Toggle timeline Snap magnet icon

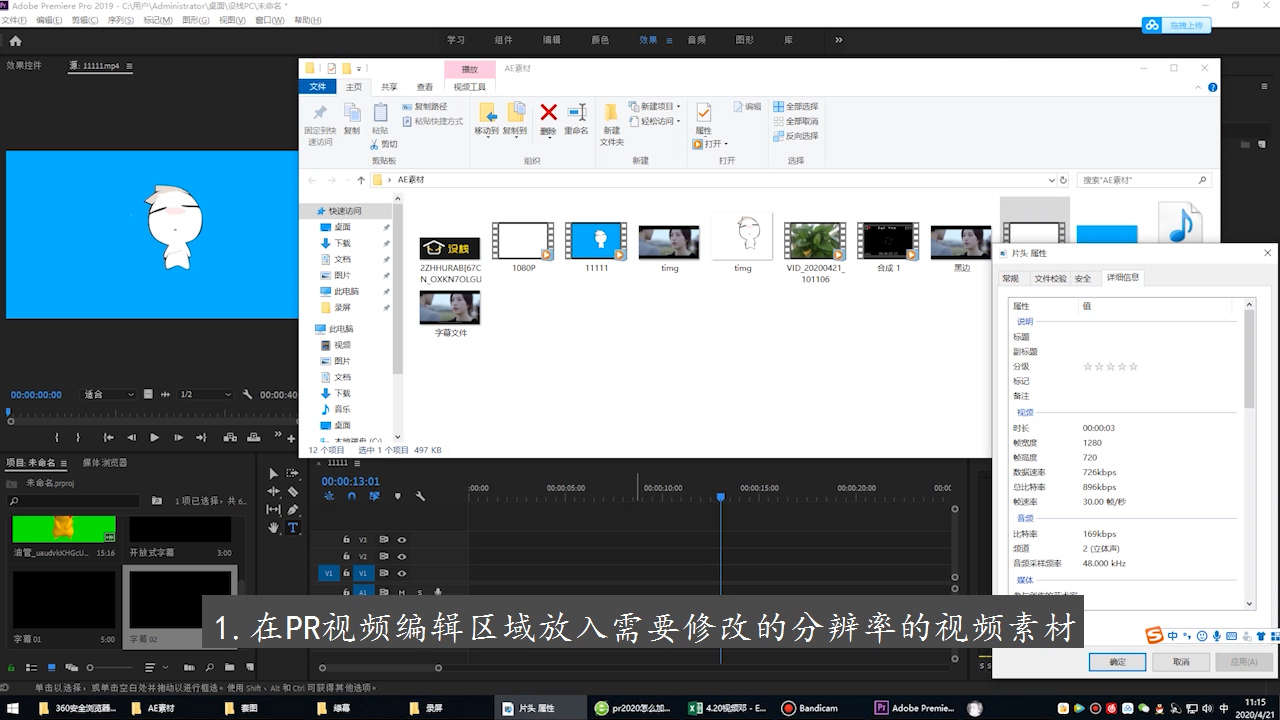pos(351,496)
